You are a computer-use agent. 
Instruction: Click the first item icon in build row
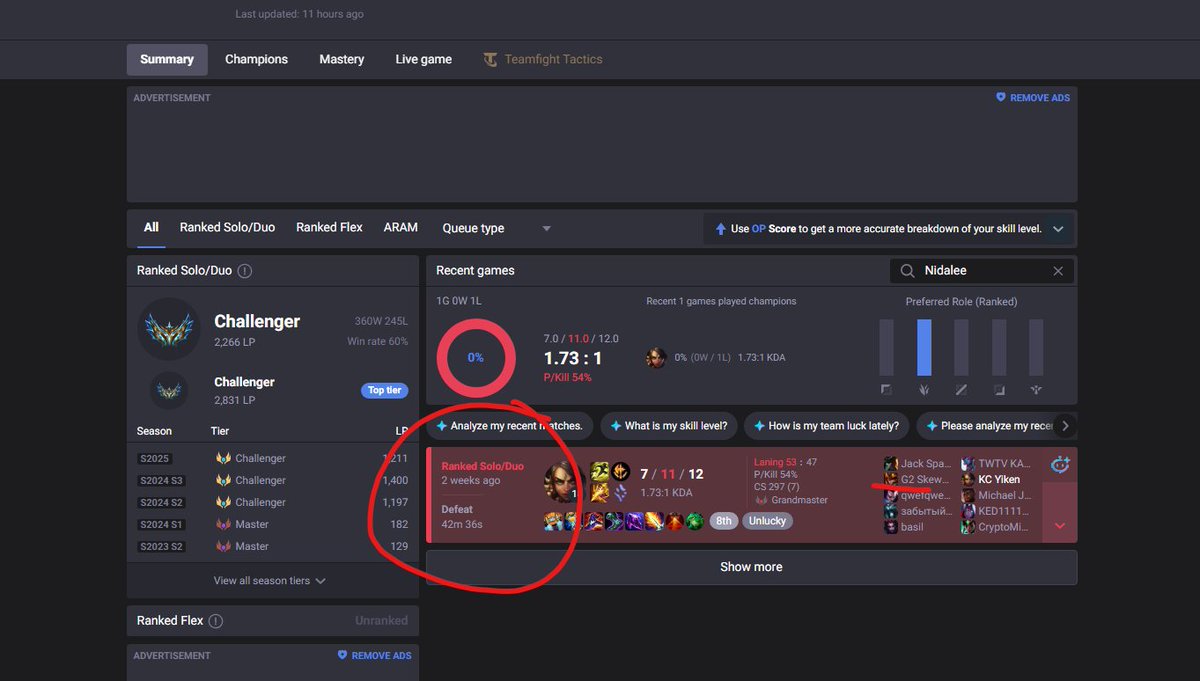[553, 521]
